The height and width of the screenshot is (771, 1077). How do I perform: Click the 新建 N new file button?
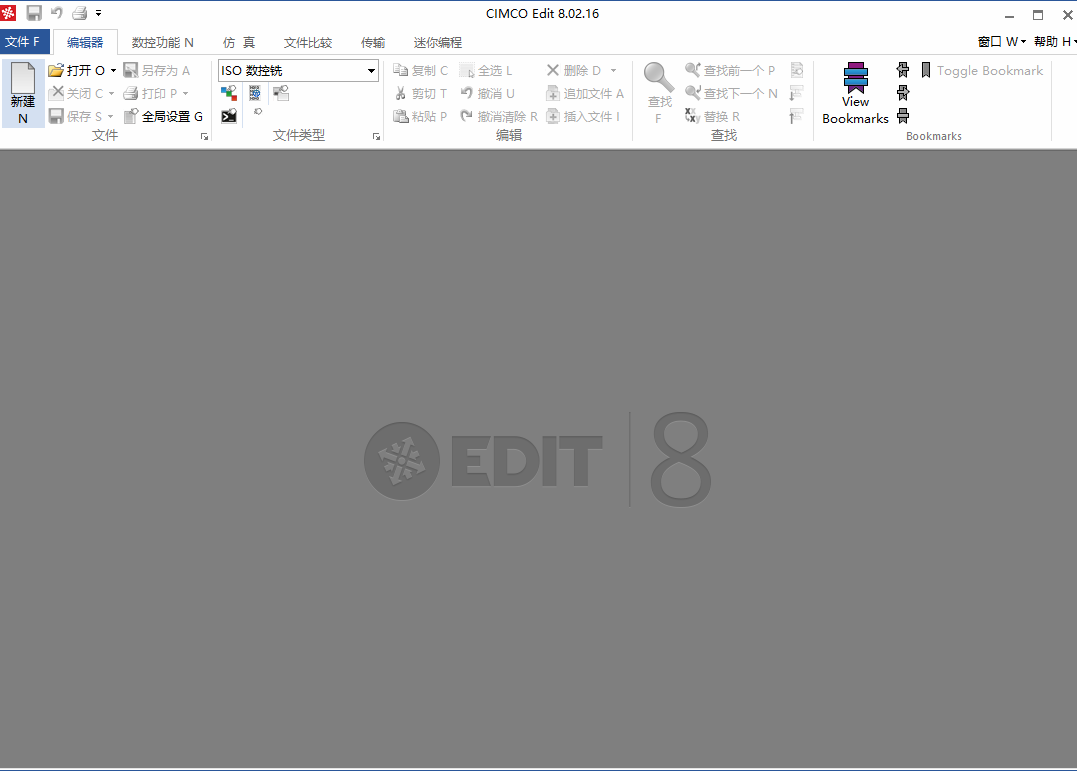tap(23, 93)
